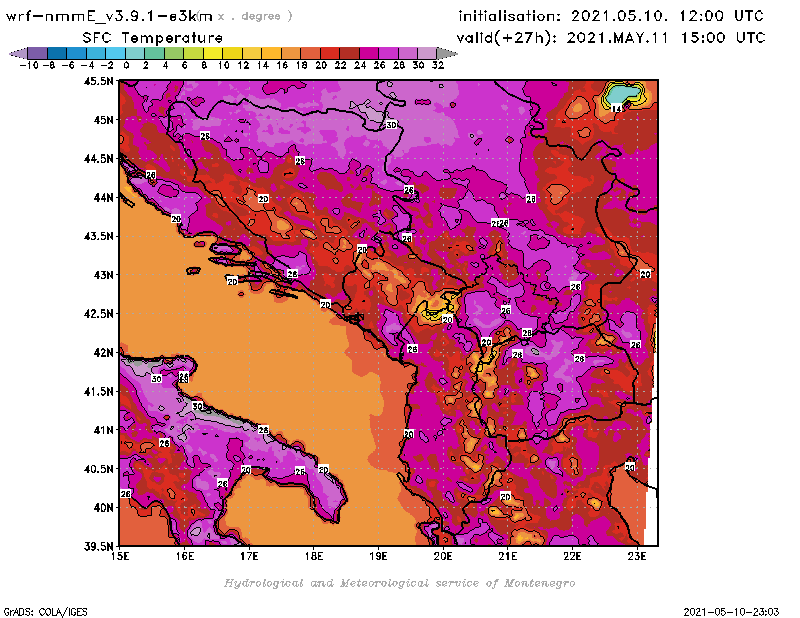Click the 14 contour label by the cyan patch
This screenshot has height=618, width=800.
click(x=617, y=109)
